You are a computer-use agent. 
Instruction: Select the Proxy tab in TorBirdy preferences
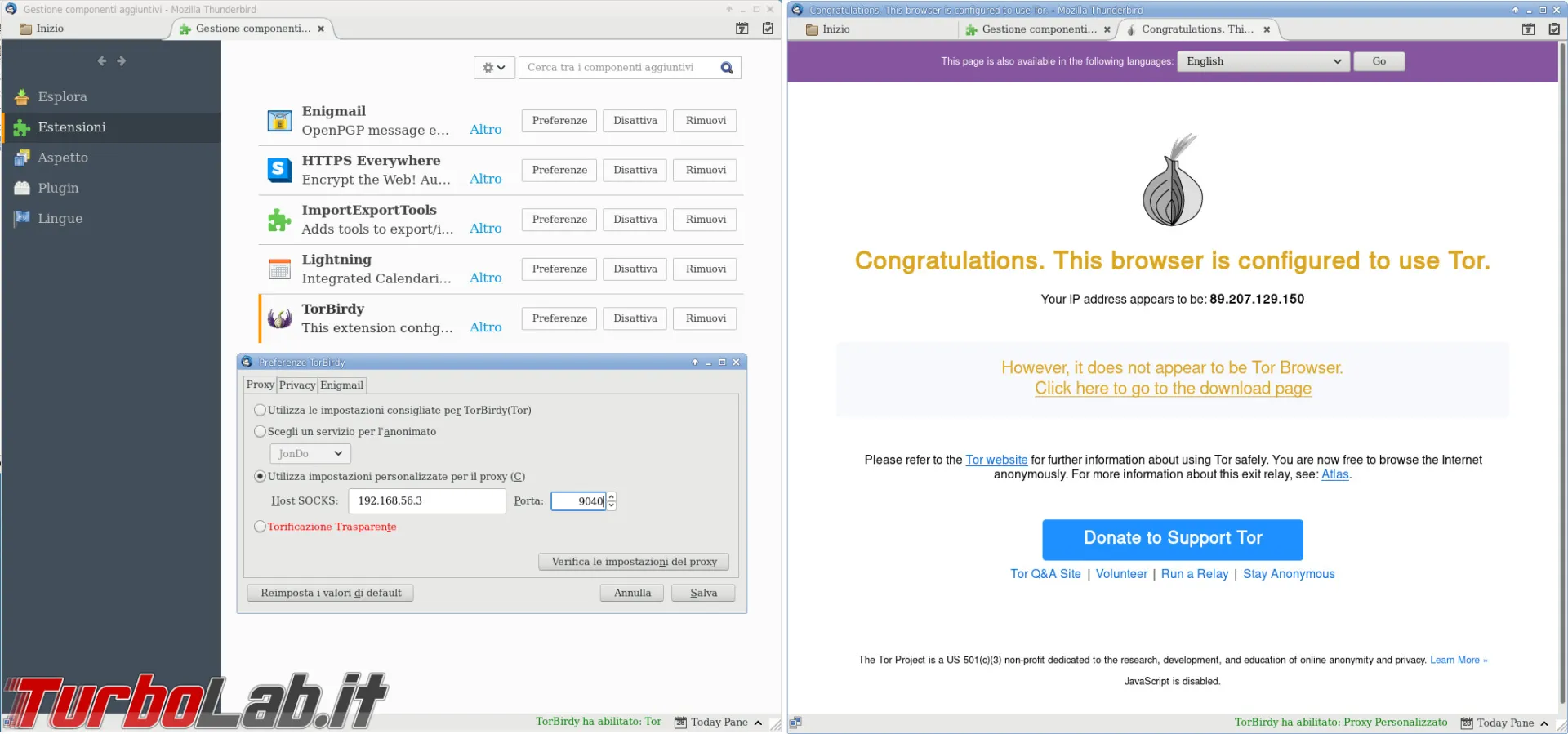[261, 385]
